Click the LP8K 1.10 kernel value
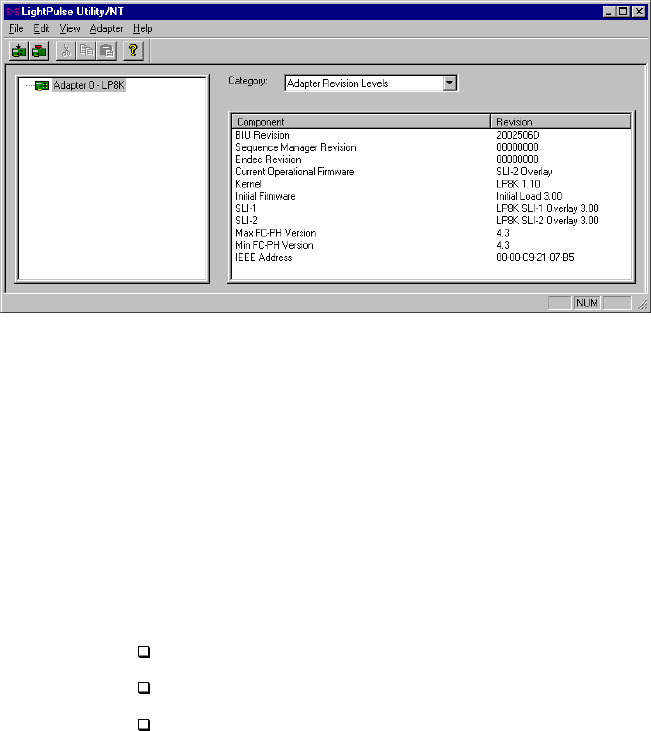651x731 pixels. [x=518, y=184]
